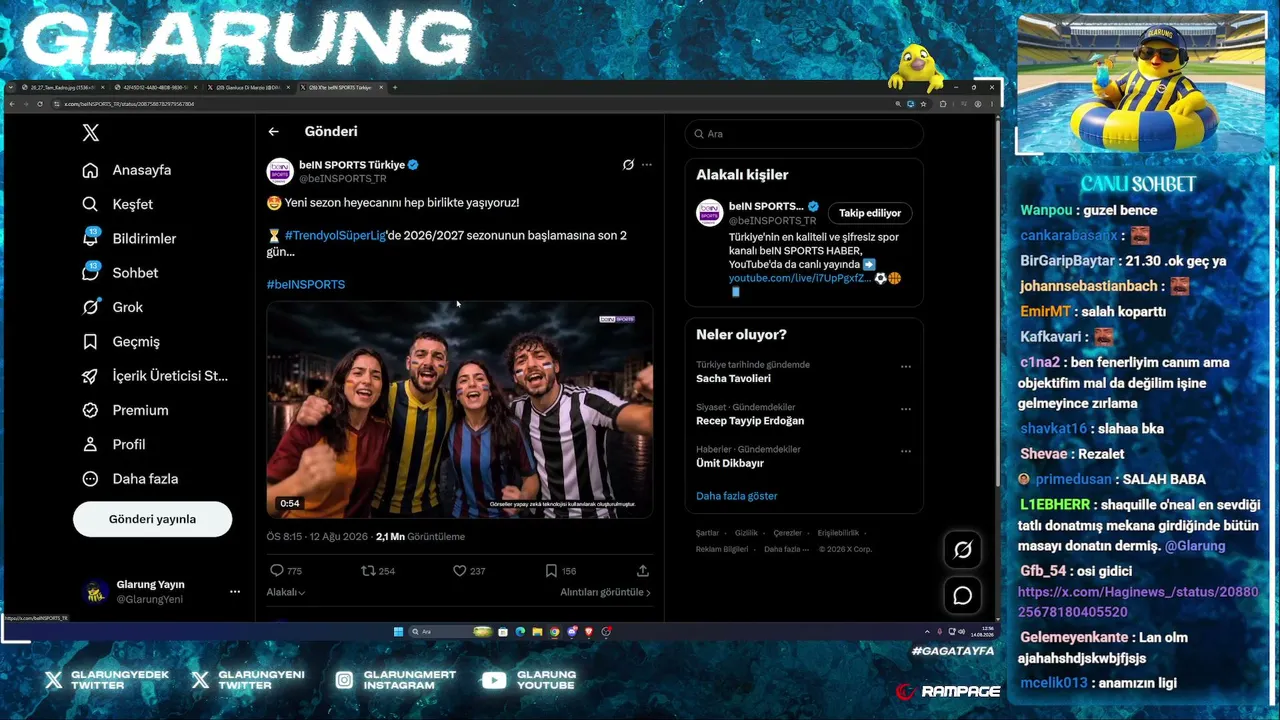Open the floating Grok button

point(963,550)
